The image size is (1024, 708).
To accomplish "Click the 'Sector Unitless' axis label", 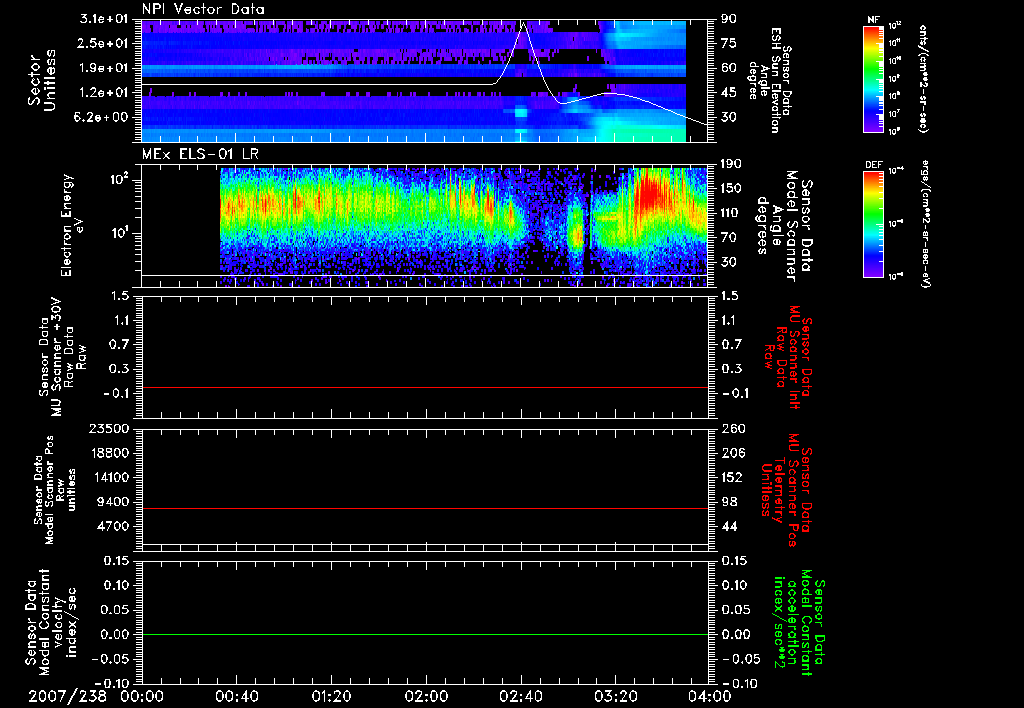I will coord(42,80).
